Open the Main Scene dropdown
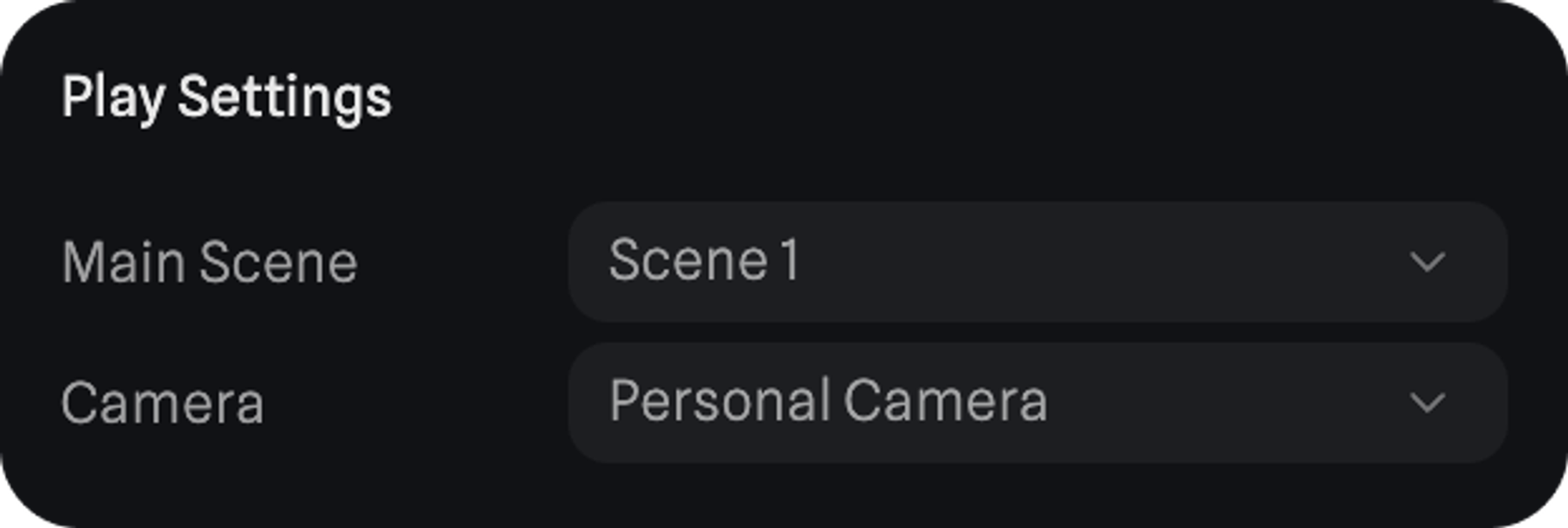This screenshot has width=1568, height=528. 1036,261
